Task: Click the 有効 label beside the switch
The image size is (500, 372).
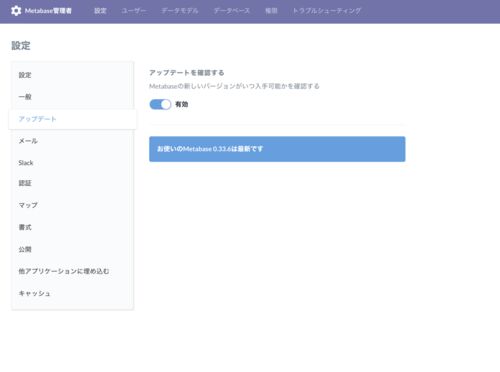Action: [182, 104]
